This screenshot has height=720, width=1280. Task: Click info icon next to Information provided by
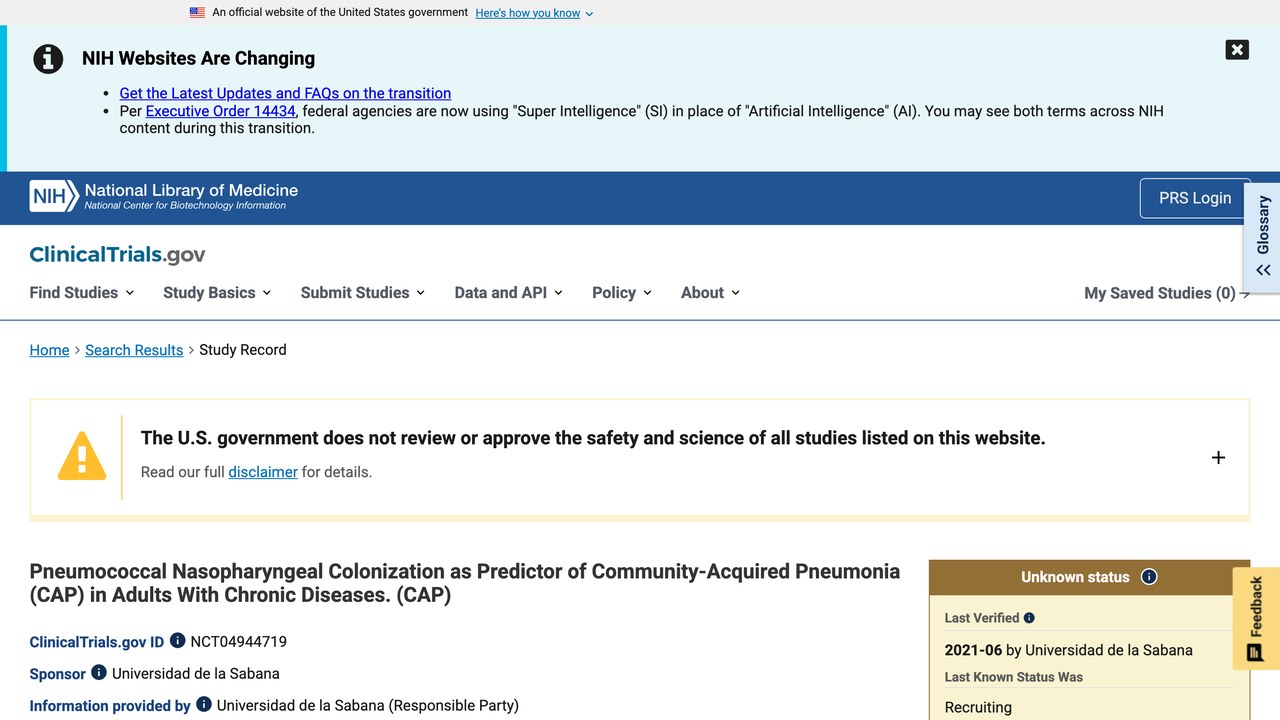click(203, 704)
